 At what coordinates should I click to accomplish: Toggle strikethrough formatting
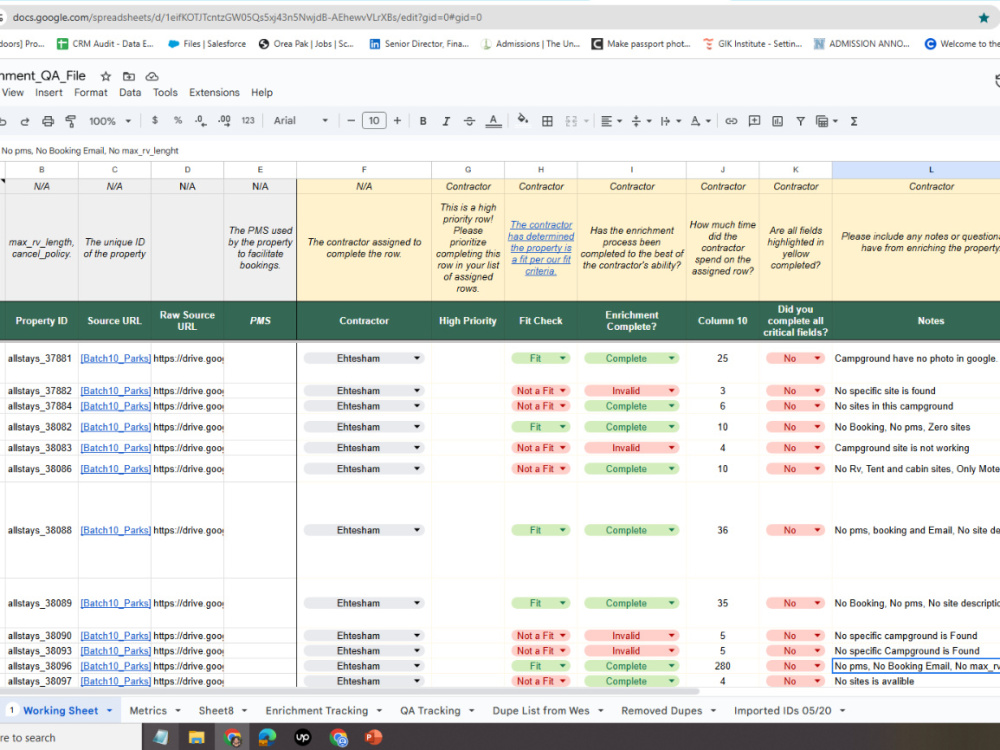point(469,121)
